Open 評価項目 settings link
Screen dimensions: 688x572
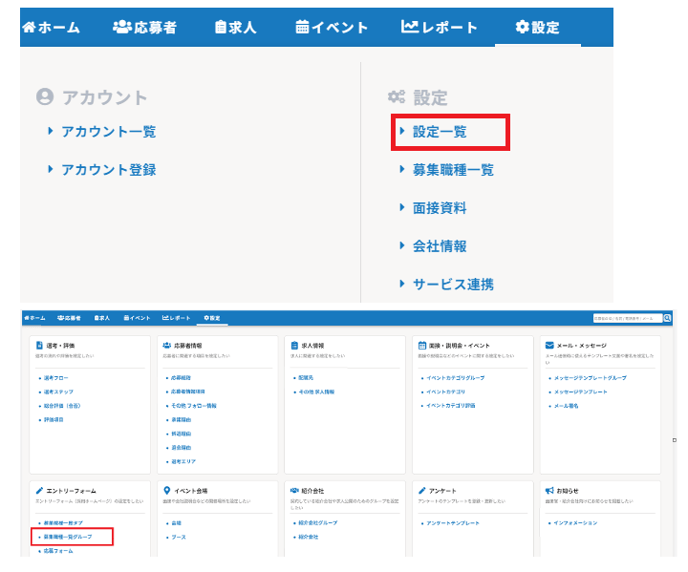[x=54, y=420]
